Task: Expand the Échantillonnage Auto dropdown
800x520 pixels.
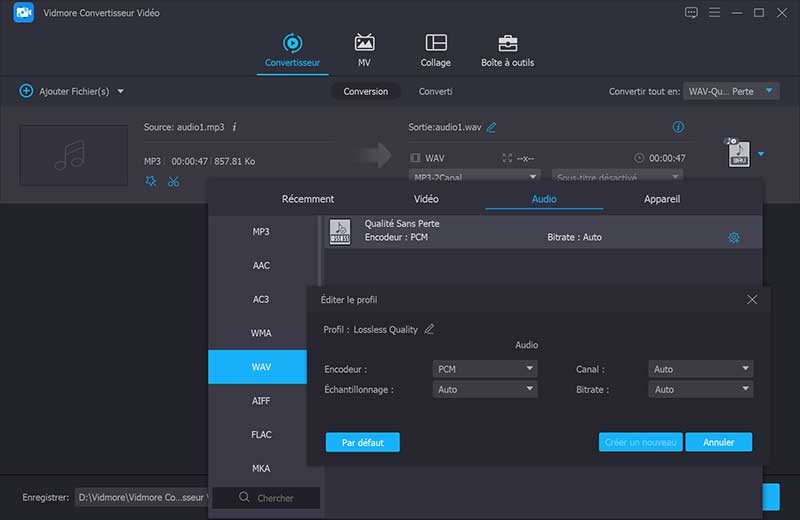Action: [486, 389]
